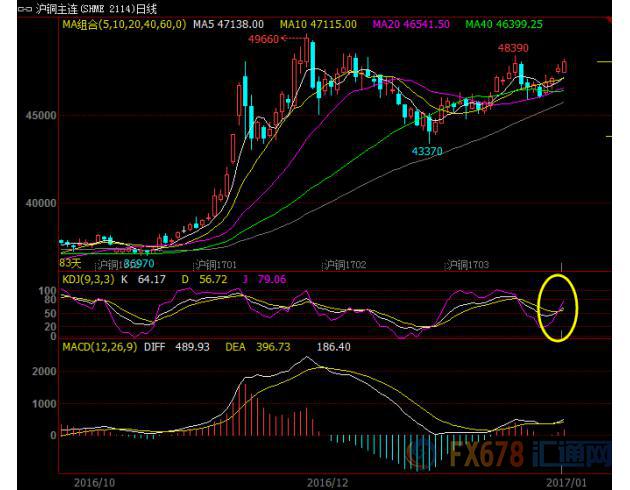
Task: Select the 沪铜1702 contract marker
Action: 346,265
